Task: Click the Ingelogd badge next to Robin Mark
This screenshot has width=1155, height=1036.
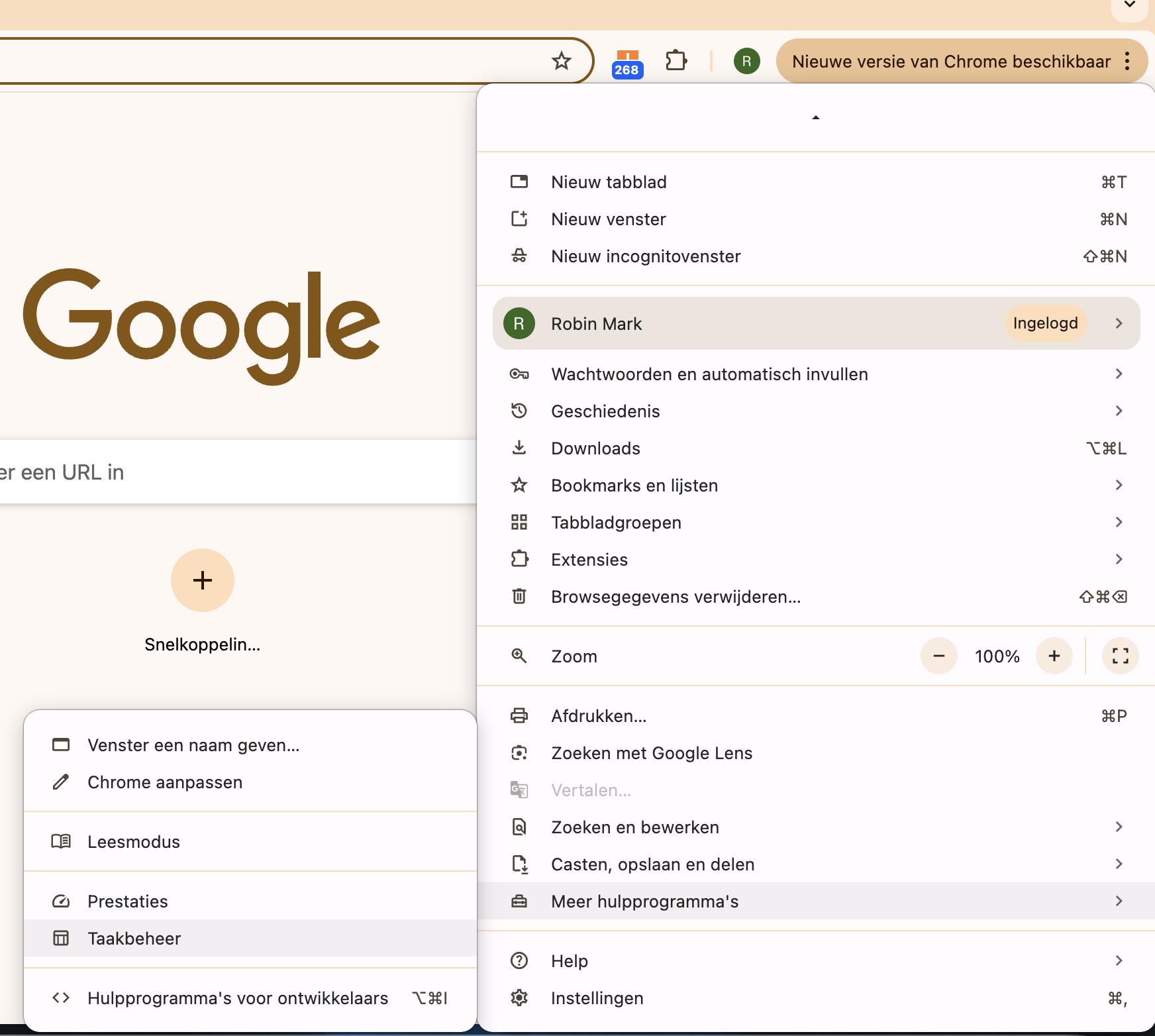Action: [1045, 323]
